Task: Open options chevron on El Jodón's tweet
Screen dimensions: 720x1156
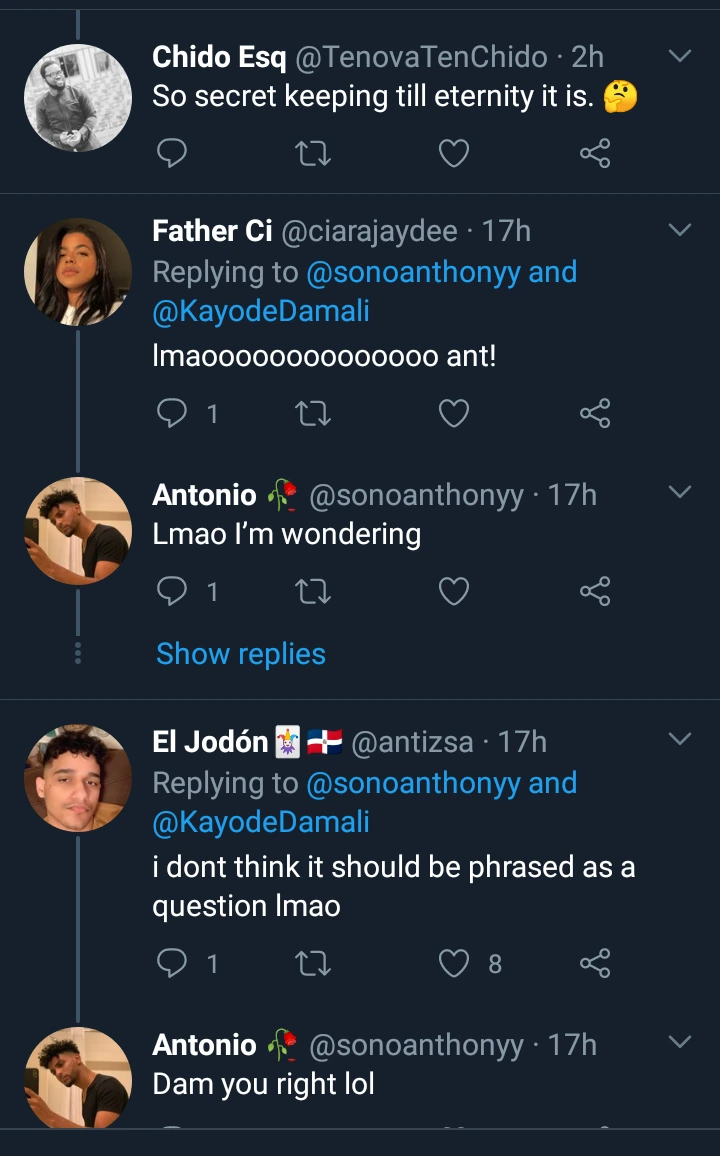Action: point(679,740)
